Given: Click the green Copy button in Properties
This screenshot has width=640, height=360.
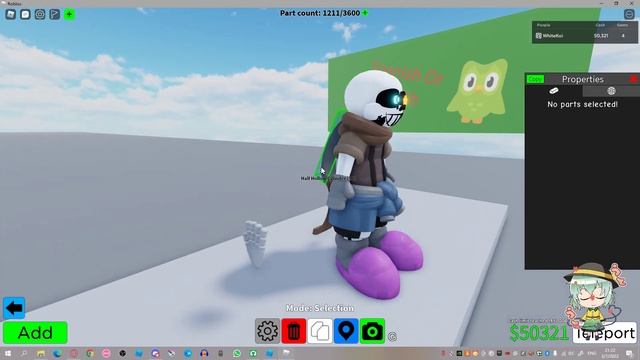Looking at the screenshot, I should (535, 79).
